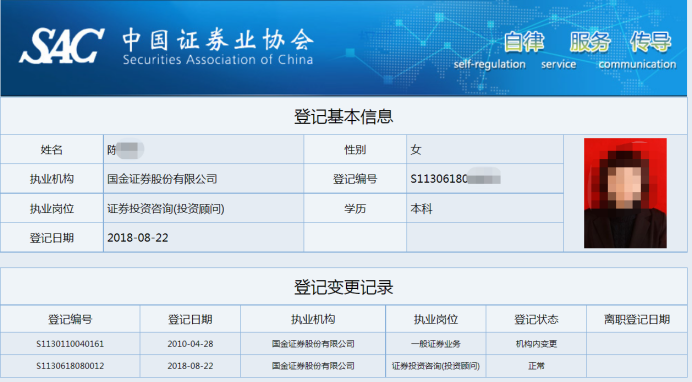The image size is (692, 382).
Task: Click 证券投资咨询(投资顾问) in change records table
Action: (436, 366)
